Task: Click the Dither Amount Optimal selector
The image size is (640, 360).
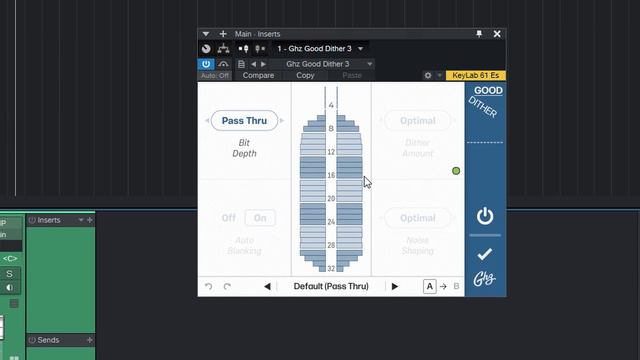Action: click(418, 121)
